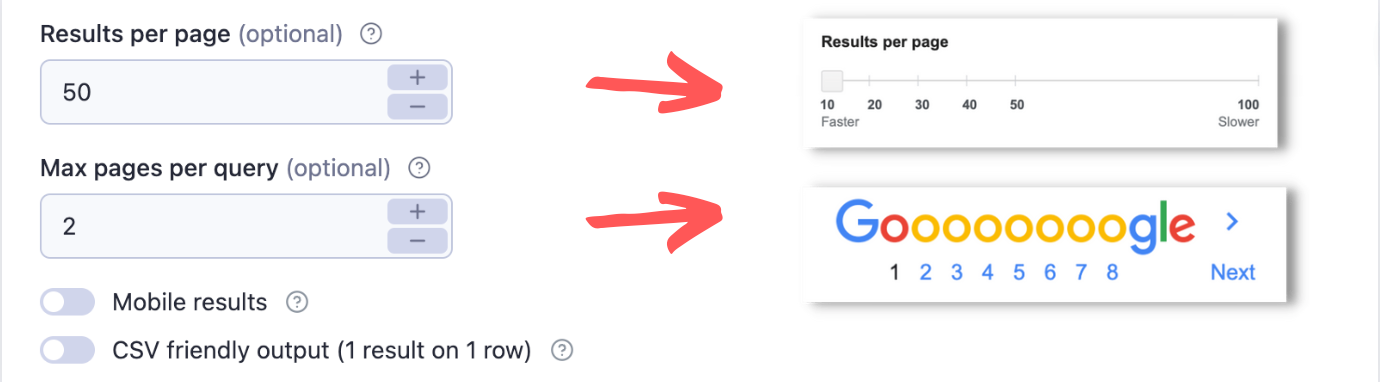Decrease Results per page with minus button
The width and height of the screenshot is (1380, 382).
click(417, 107)
